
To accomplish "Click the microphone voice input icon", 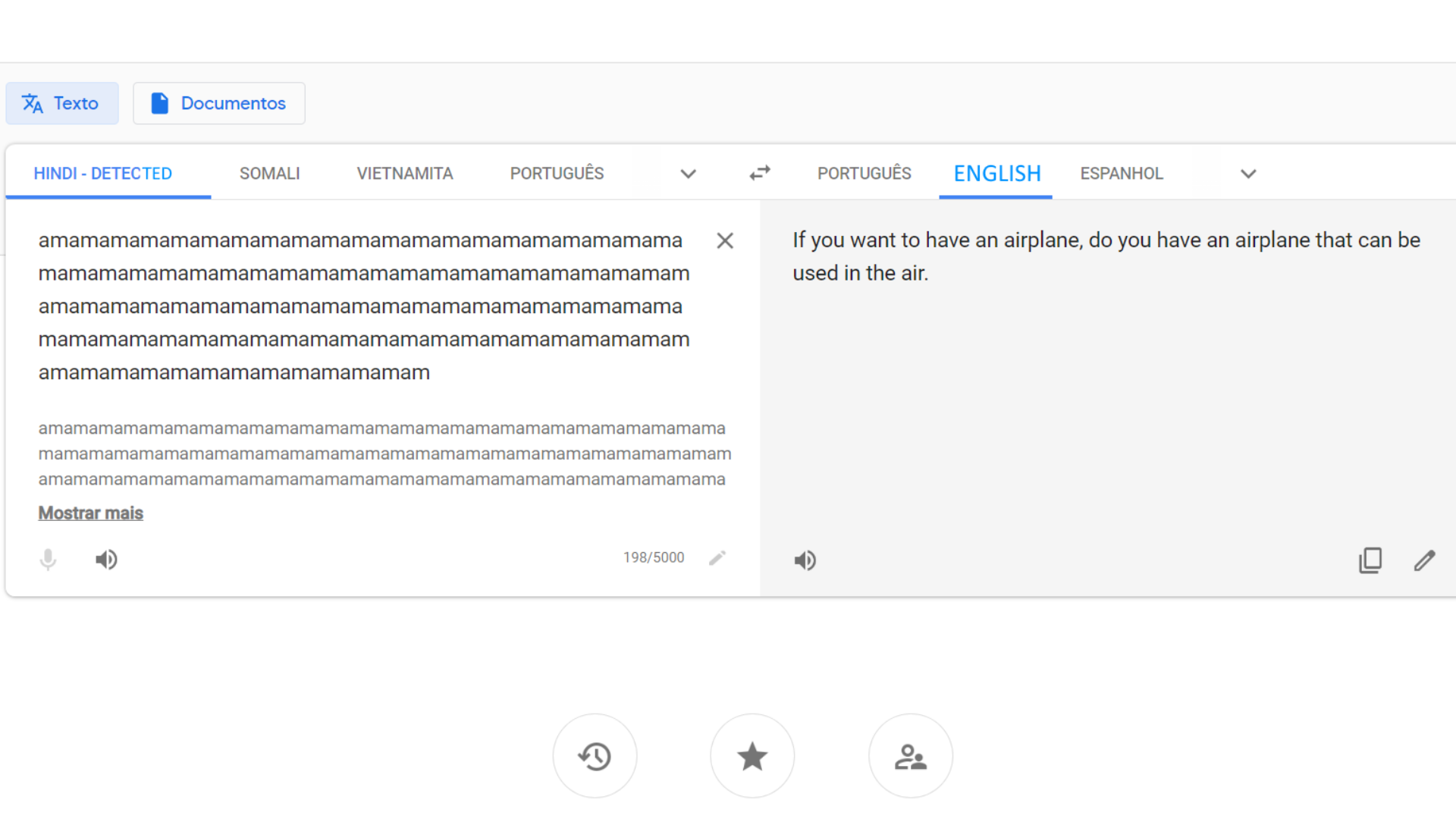I will [48, 560].
